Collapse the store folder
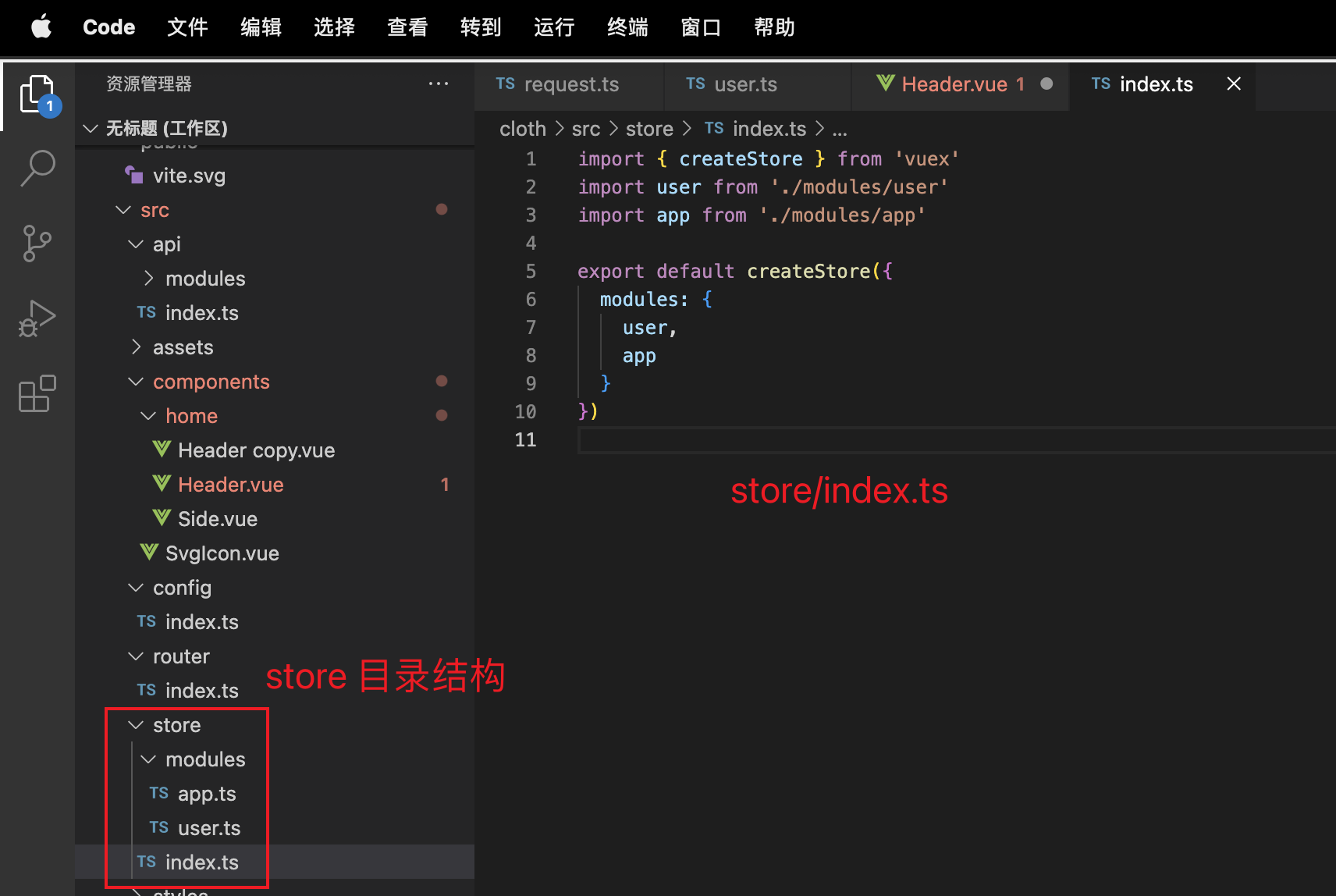This screenshot has width=1336, height=896. [136, 724]
